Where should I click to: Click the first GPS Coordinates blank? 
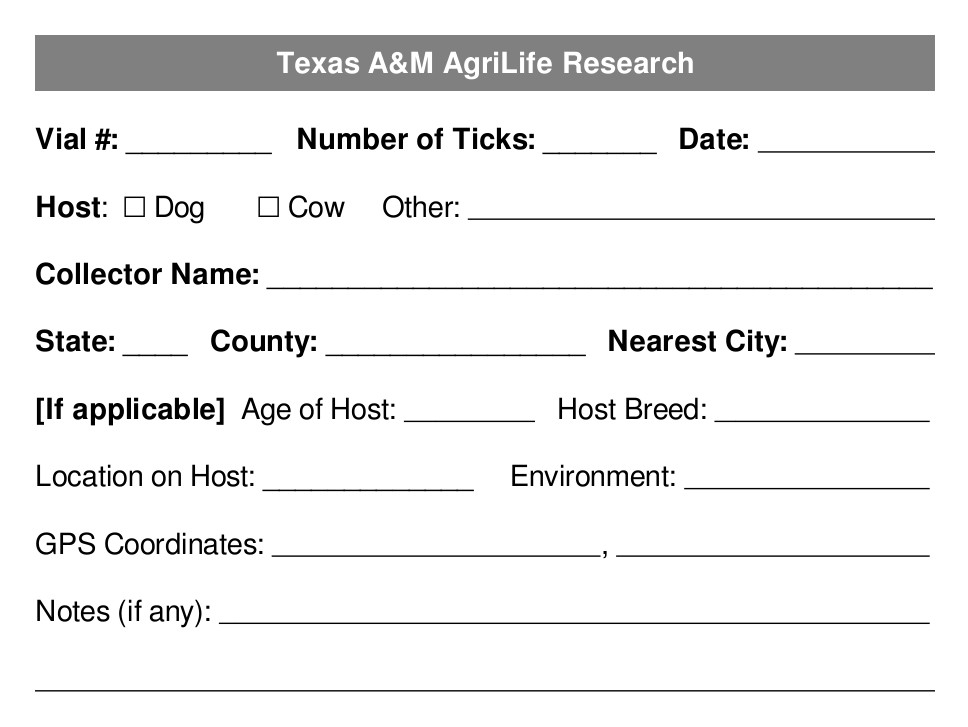click(x=436, y=546)
